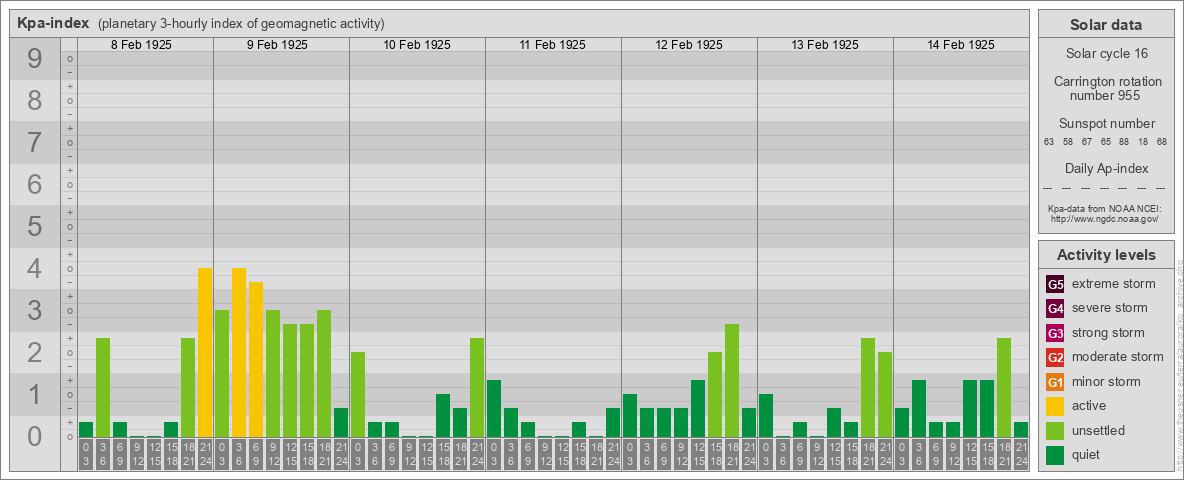The image size is (1184, 480).
Task: Click the '11 Feb 1925' date header
Action: coord(553,45)
